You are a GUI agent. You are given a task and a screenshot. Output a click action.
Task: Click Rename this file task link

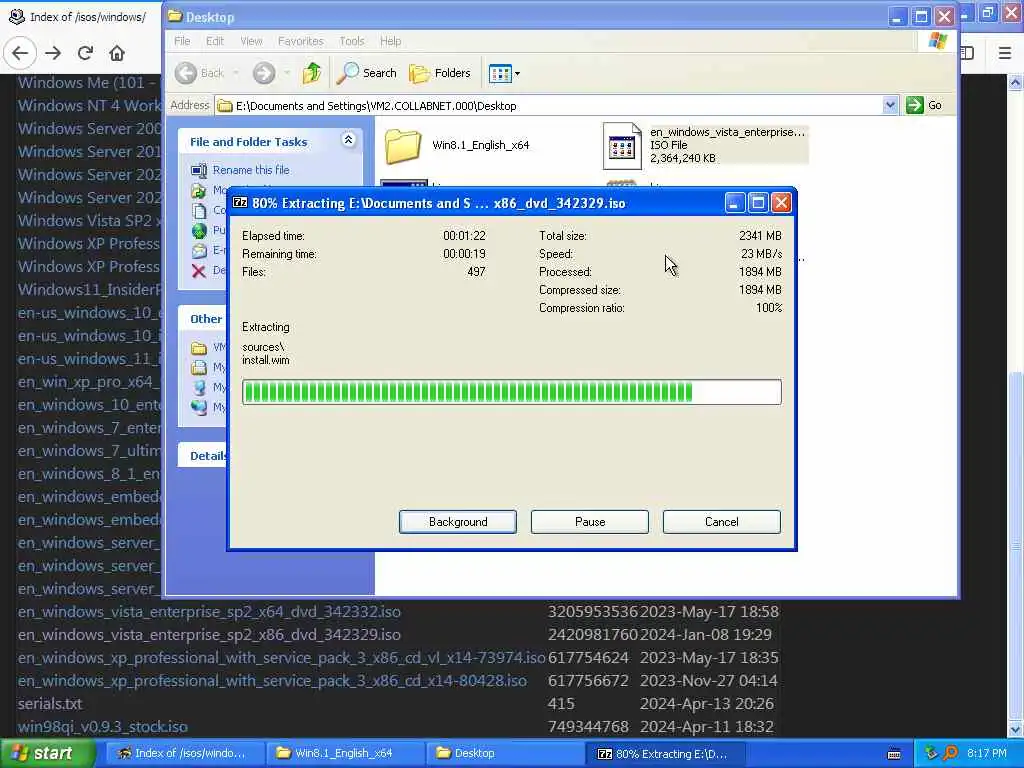pos(251,170)
